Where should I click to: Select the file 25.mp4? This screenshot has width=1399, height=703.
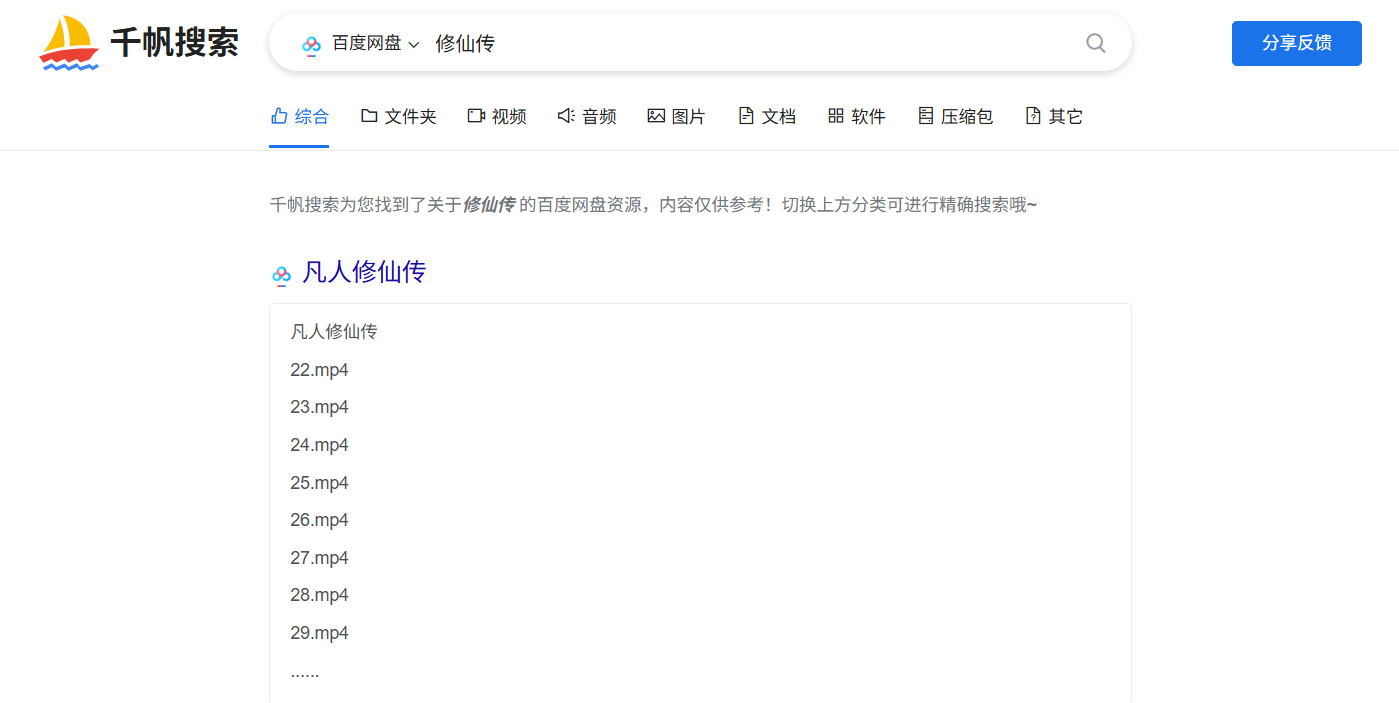pos(320,483)
